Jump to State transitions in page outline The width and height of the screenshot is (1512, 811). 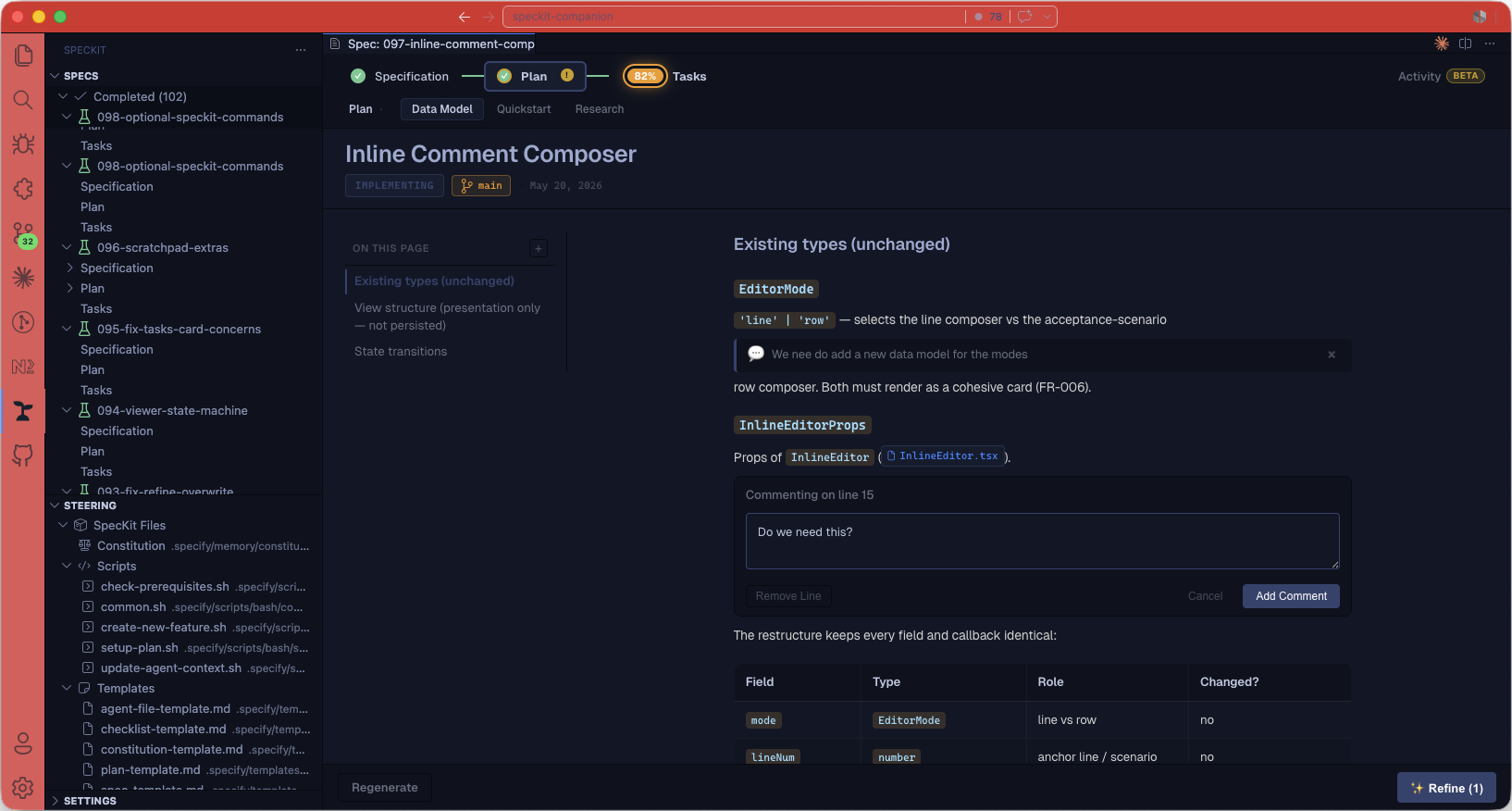(401, 352)
